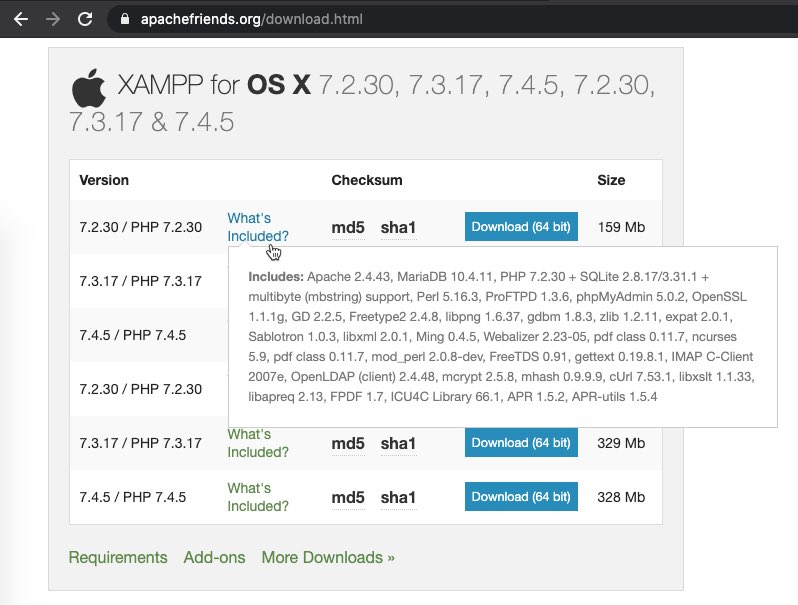This screenshot has width=798, height=605.
Task: Open the Add-ons link
Action: point(214,558)
